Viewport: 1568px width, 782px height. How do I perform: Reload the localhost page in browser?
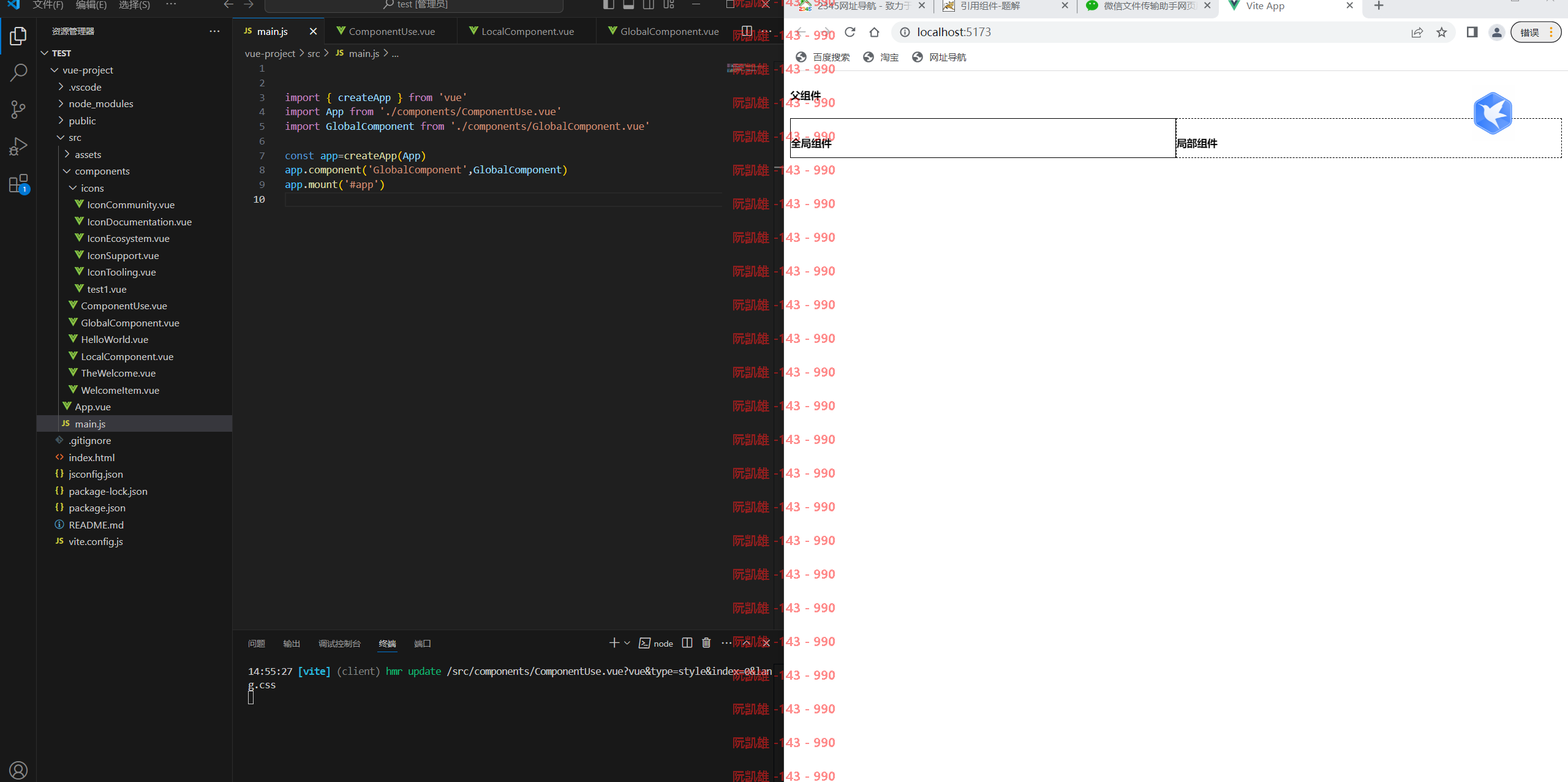click(850, 32)
